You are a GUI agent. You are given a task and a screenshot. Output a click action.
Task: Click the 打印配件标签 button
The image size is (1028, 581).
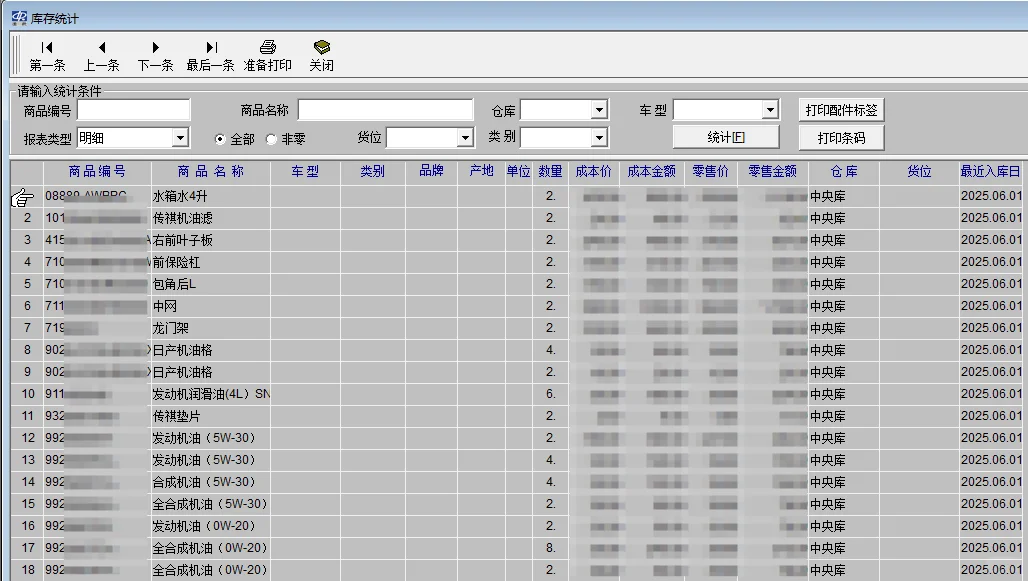841,110
